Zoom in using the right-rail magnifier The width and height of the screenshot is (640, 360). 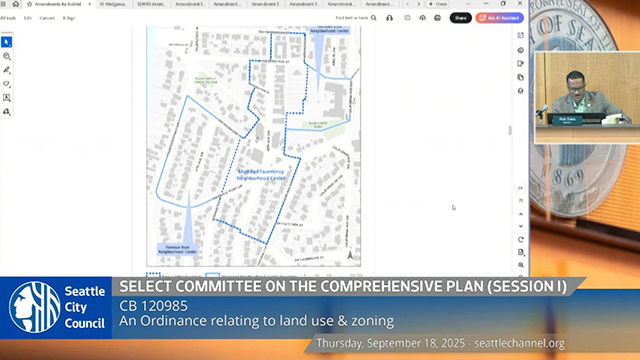[x=520, y=265]
